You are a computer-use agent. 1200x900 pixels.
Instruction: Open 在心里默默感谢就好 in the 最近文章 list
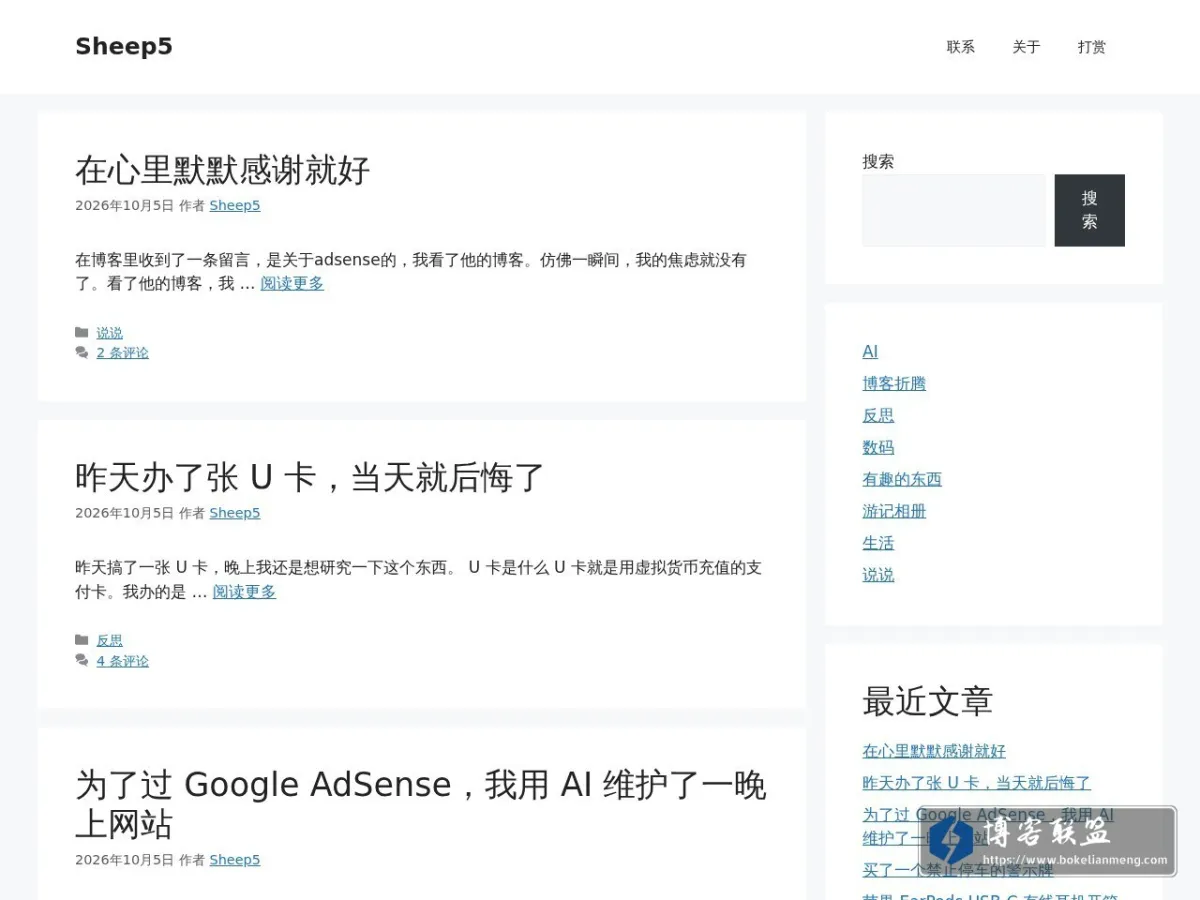(934, 751)
